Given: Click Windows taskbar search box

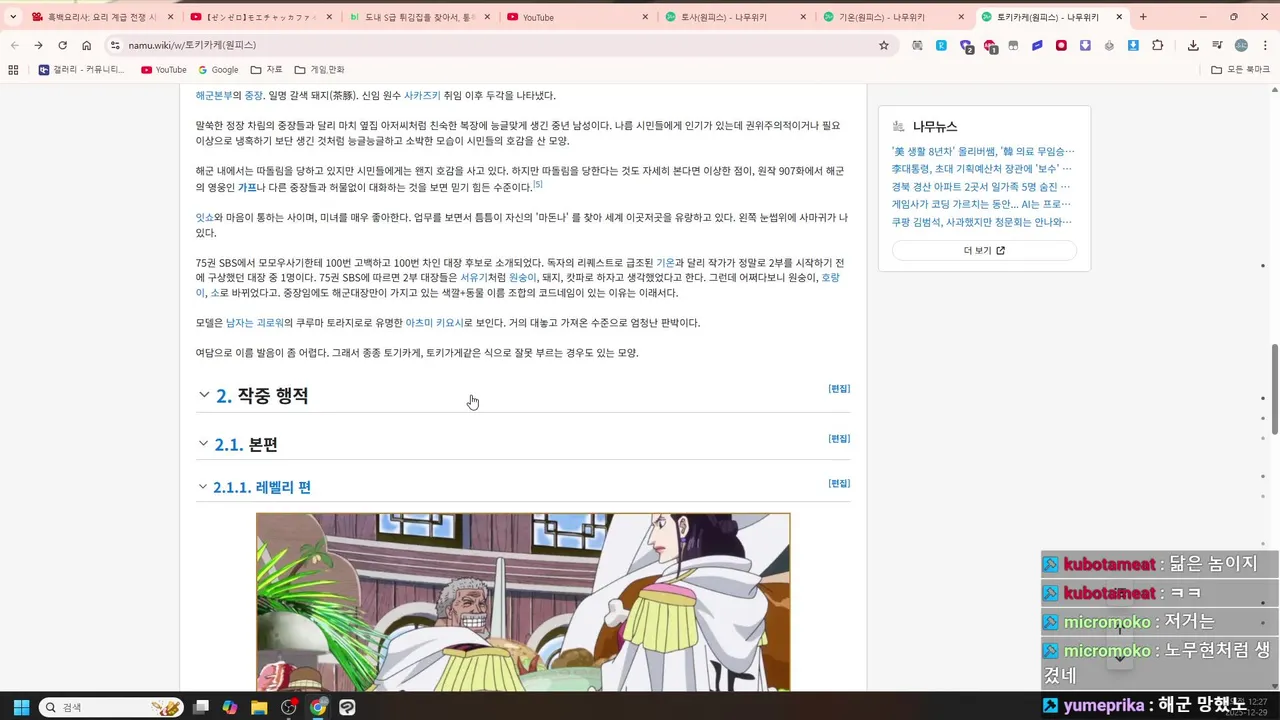Looking at the screenshot, I should pyautogui.click(x=110, y=707).
